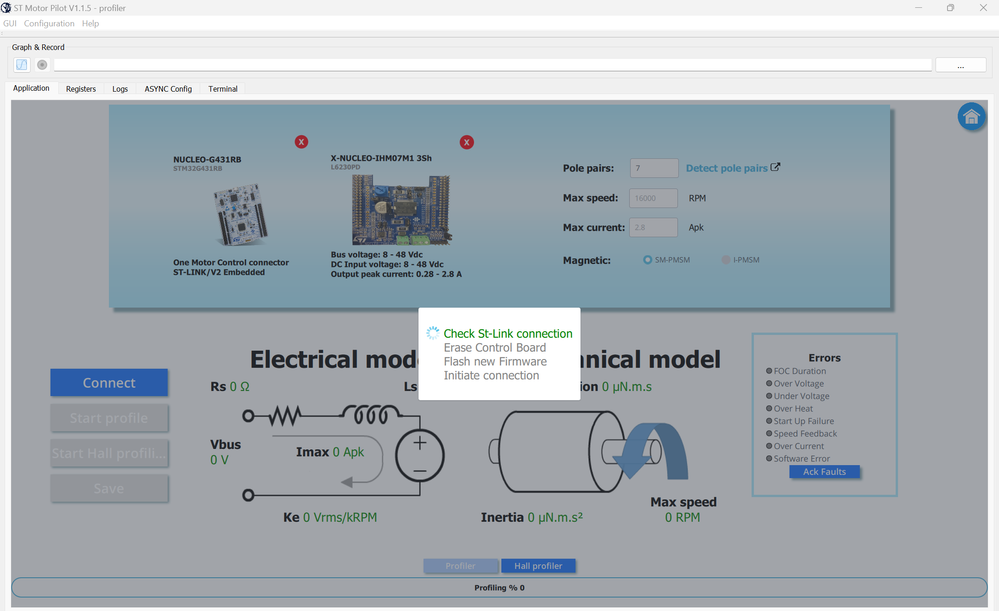
Task: Click the Speed Feedback error indicator
Action: tap(769, 433)
